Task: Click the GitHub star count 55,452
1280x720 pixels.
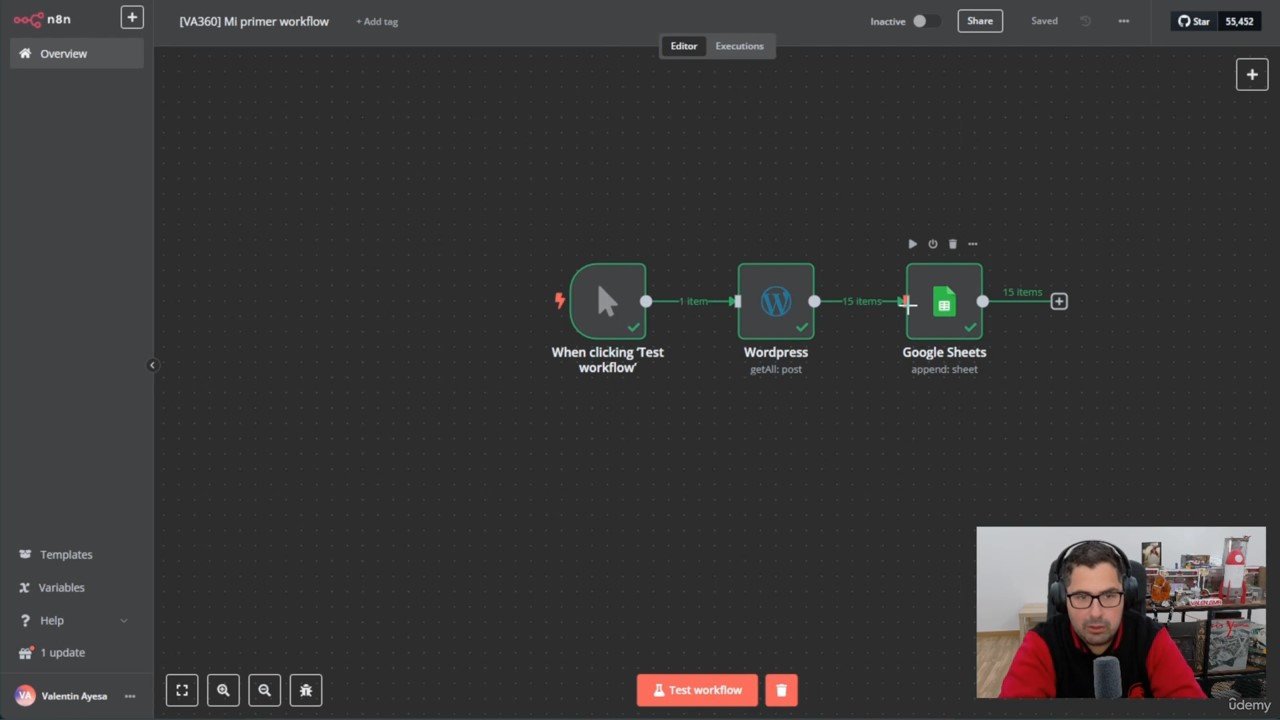Action: (x=1239, y=21)
